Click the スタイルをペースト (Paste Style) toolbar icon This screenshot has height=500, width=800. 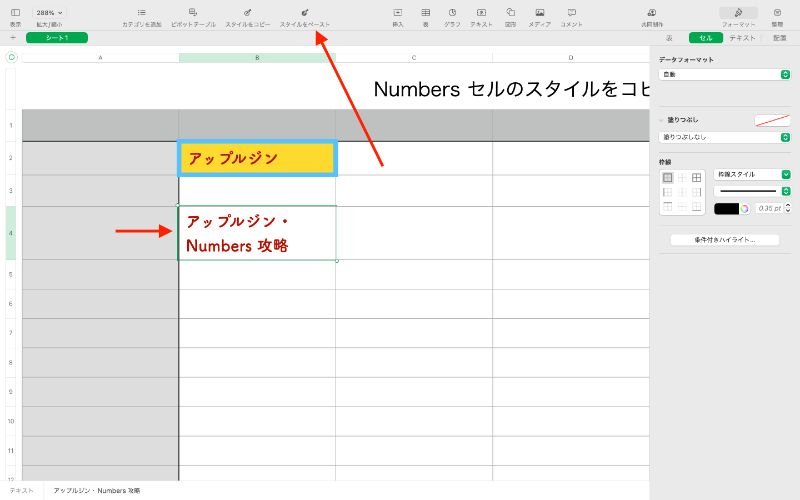click(305, 12)
